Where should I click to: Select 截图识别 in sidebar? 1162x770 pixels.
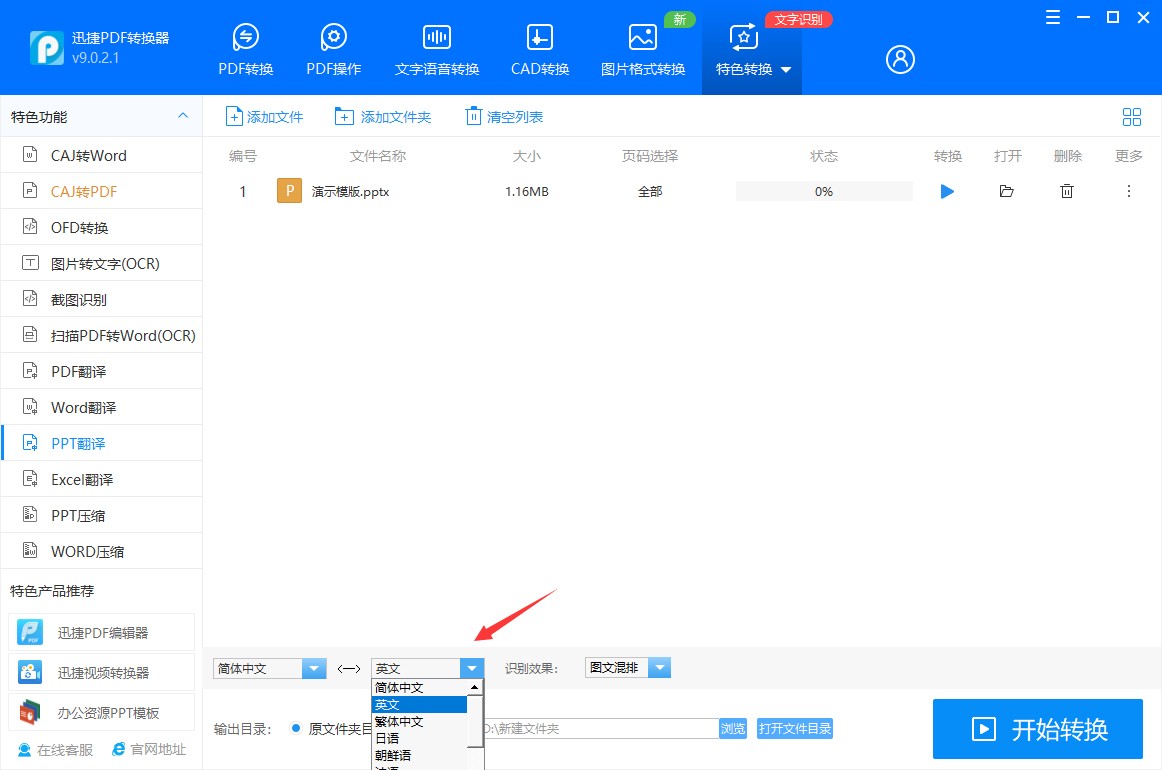click(102, 299)
